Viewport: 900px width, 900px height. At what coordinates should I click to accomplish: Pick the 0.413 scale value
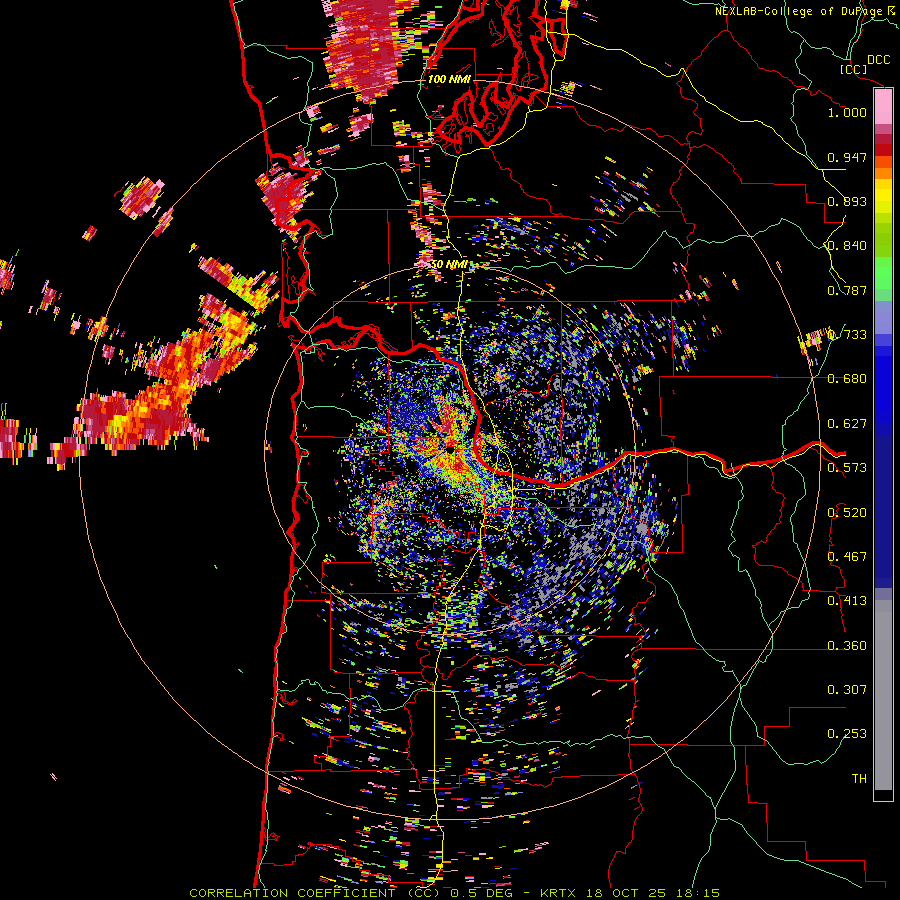[847, 601]
